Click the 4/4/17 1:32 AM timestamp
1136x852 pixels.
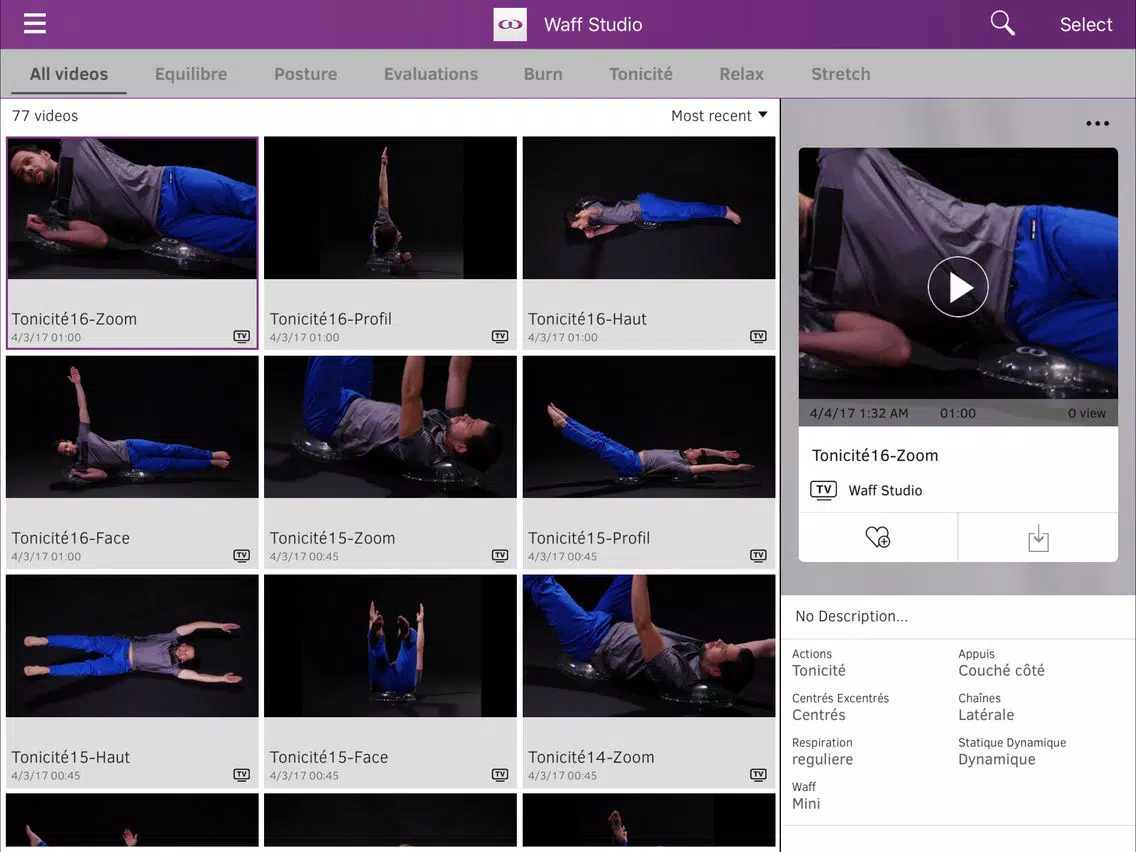(859, 414)
